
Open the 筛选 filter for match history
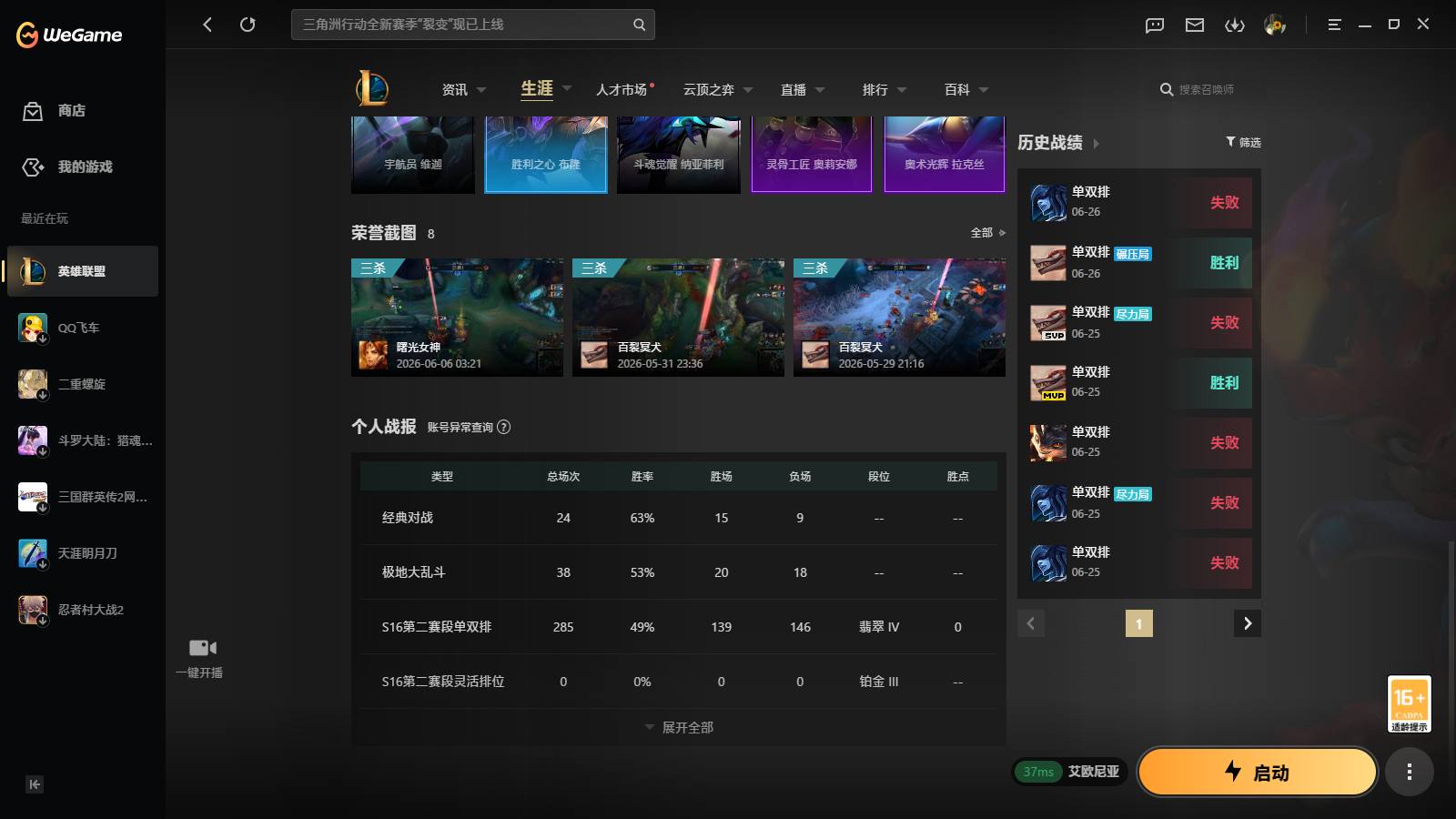[x=1243, y=142]
